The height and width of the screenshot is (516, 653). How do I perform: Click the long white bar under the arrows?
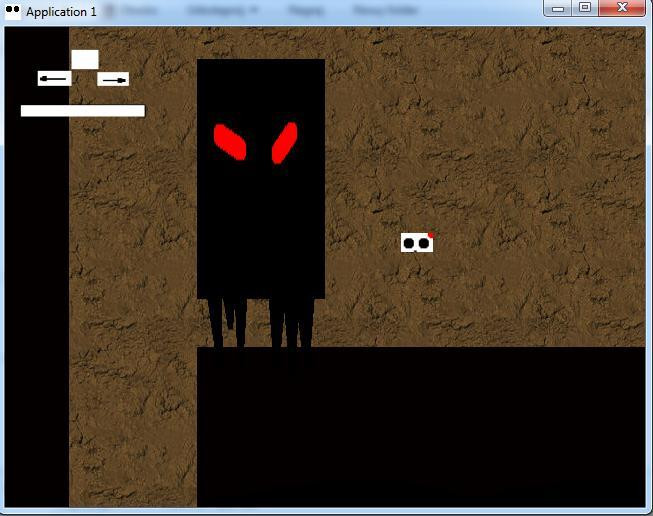coord(83,111)
